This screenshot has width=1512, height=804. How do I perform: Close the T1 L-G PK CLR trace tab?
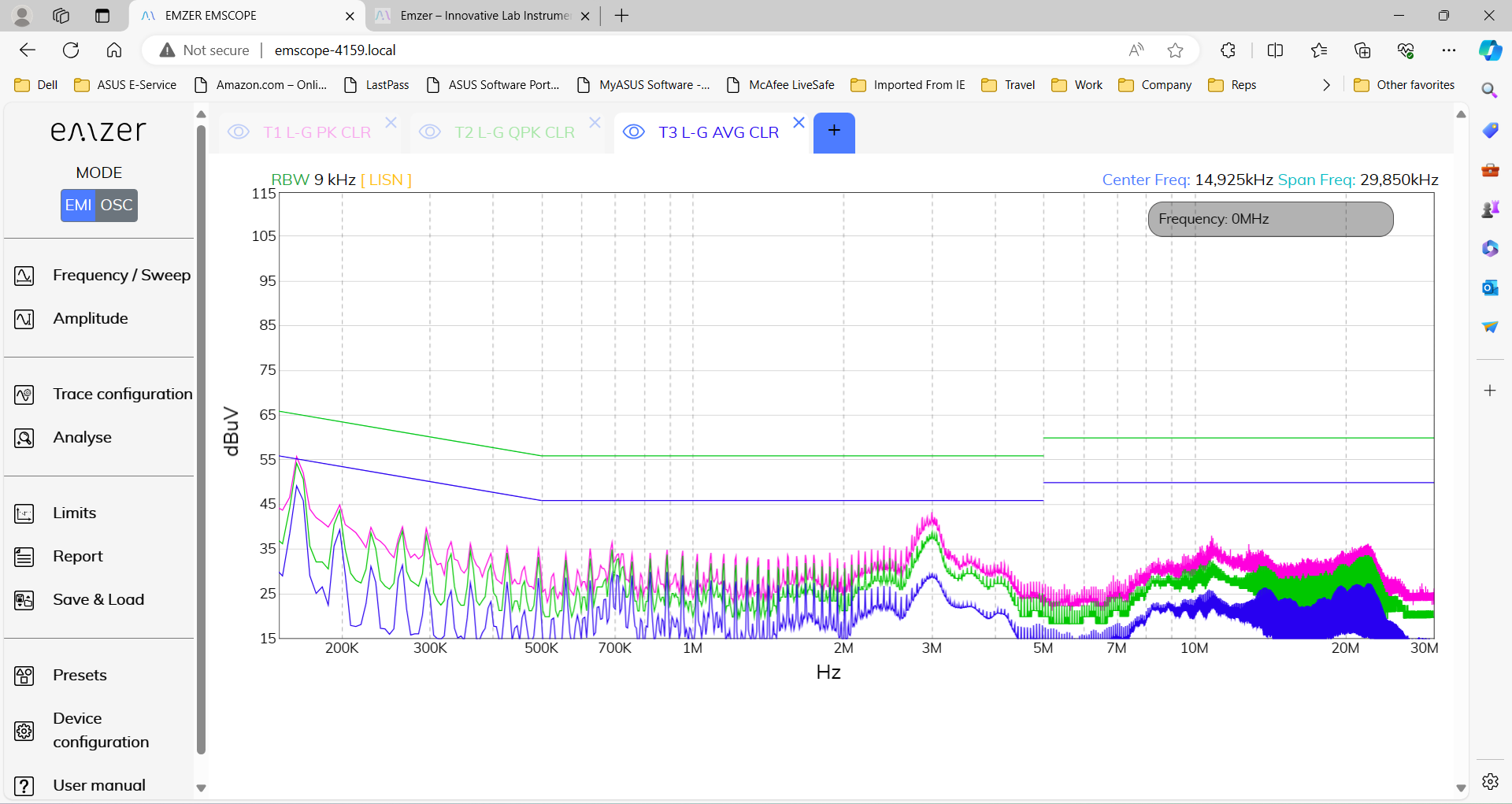[x=391, y=122]
